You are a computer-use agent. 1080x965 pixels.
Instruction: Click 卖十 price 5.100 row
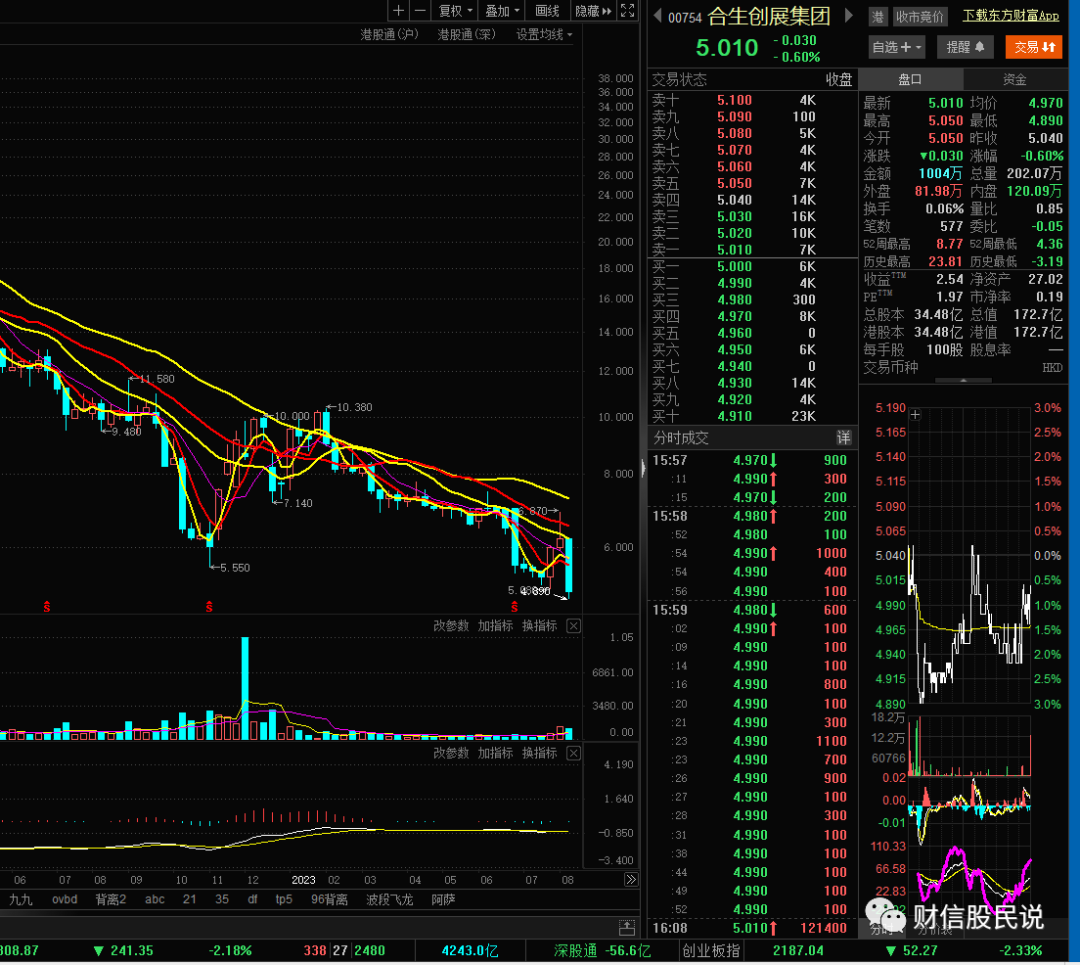click(752, 100)
